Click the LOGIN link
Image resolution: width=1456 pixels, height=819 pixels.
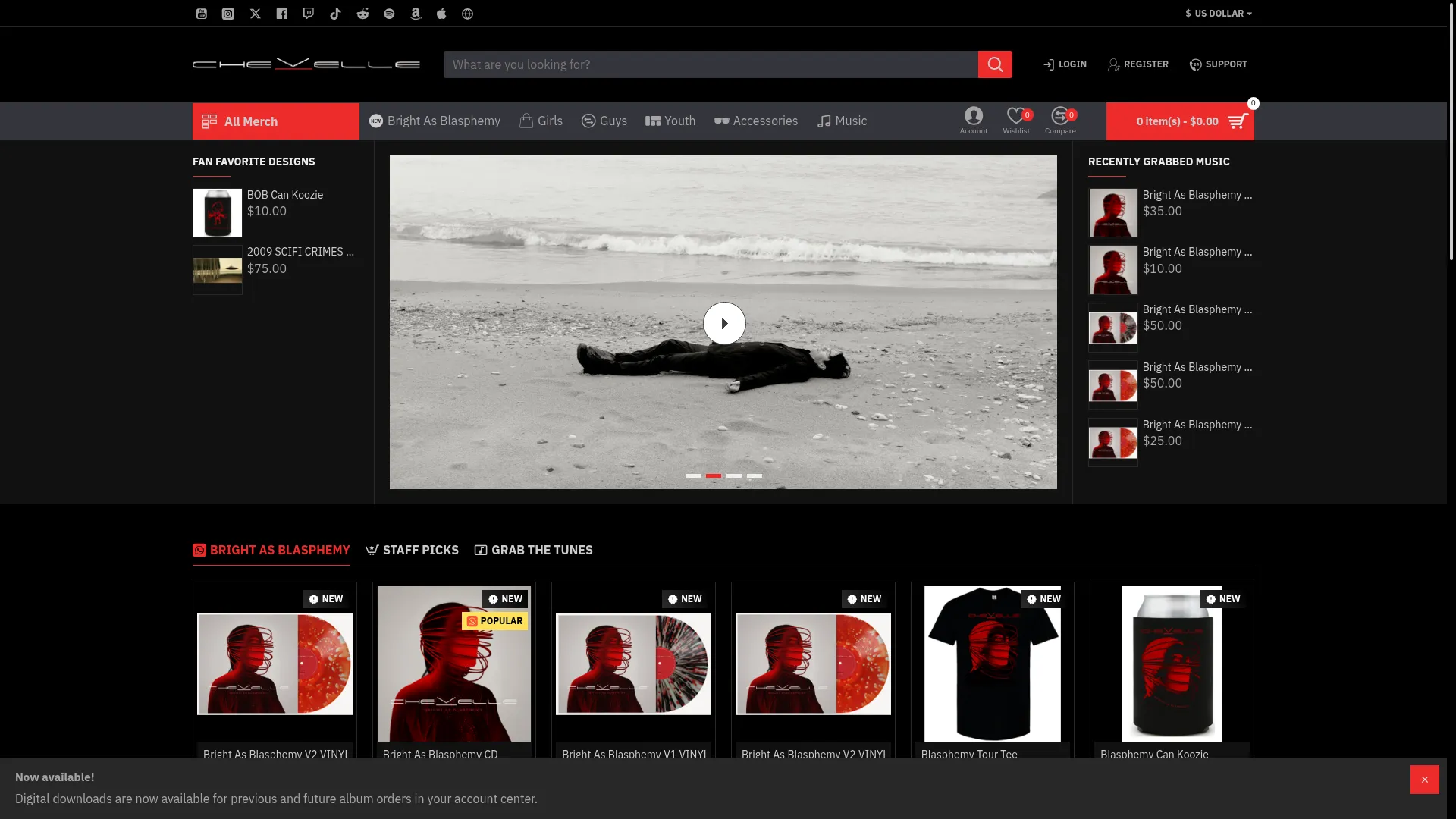tap(1065, 64)
